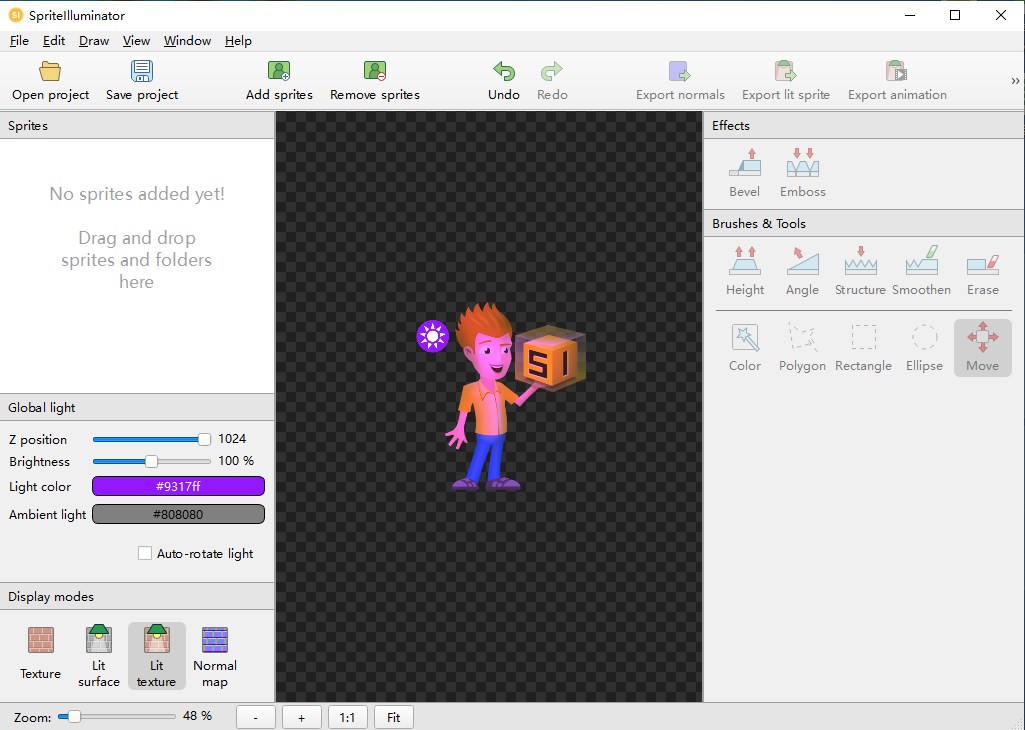Enable the Auto-rotate light checkbox
1025x730 pixels.
(x=145, y=553)
